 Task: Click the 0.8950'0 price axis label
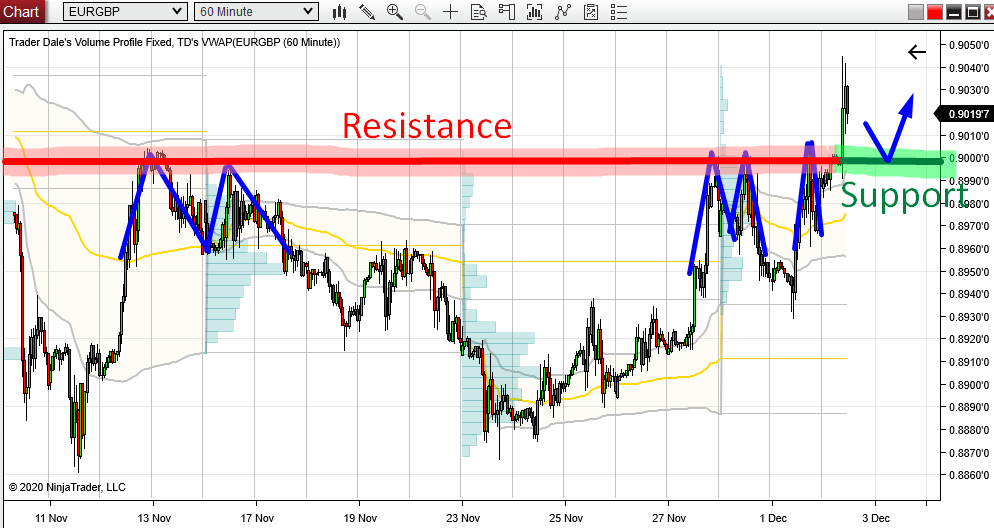tap(968, 272)
